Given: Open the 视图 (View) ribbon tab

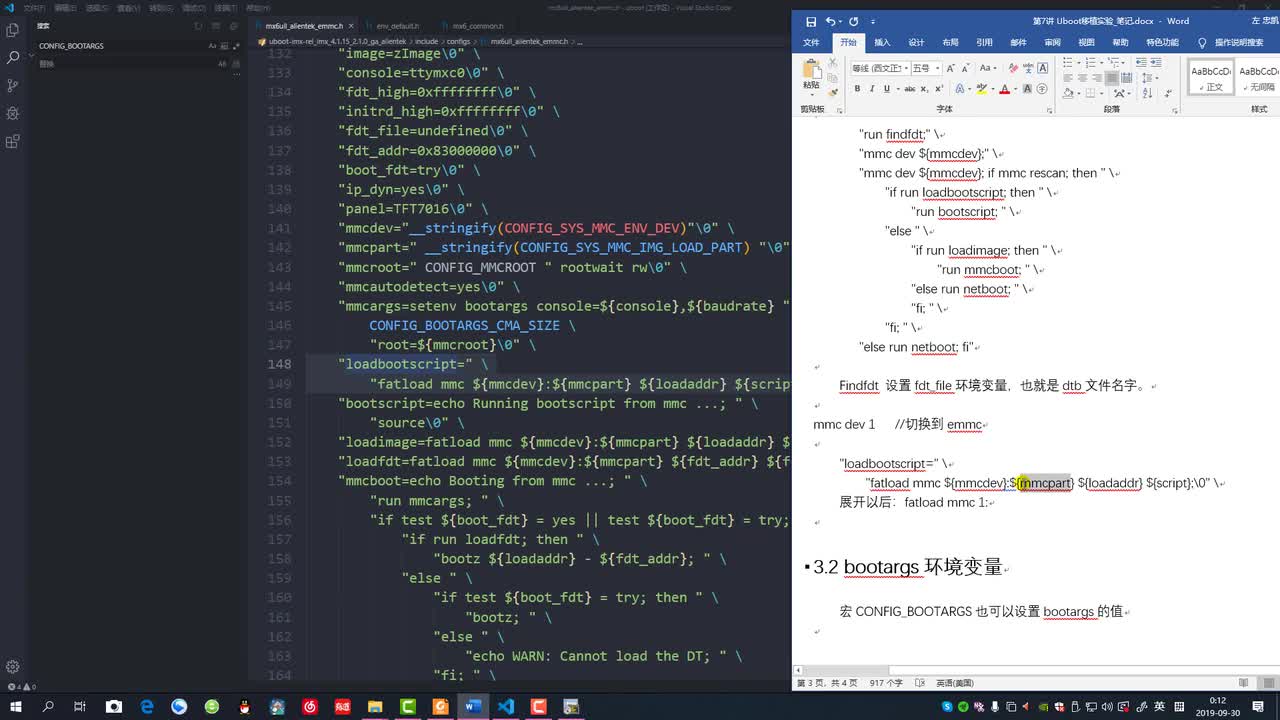Looking at the screenshot, I should tap(1086, 43).
